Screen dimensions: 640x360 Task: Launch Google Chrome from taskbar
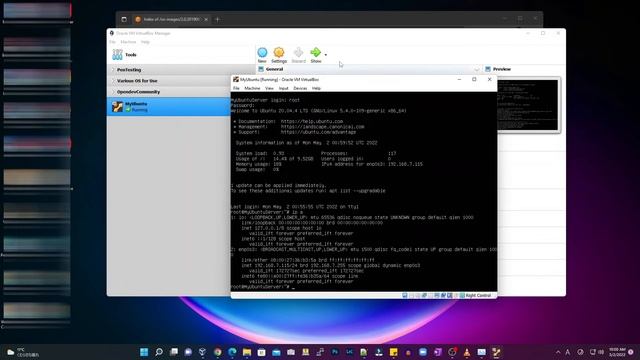pyautogui.click(x=218, y=352)
